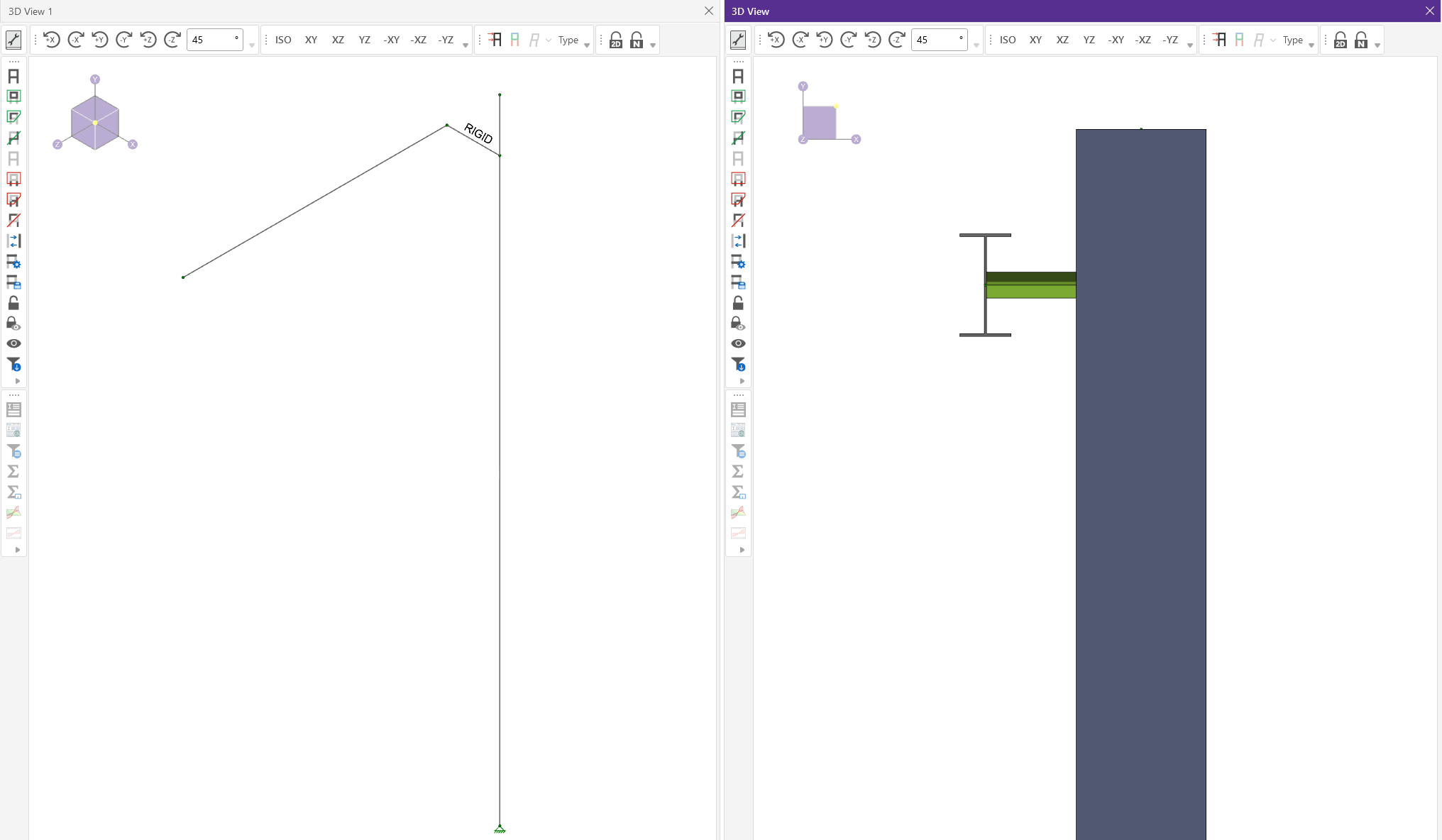The width and height of the screenshot is (1442, 840).
Task: Toggle 2D lock in 3D View 1 toolbar
Action: [x=616, y=40]
